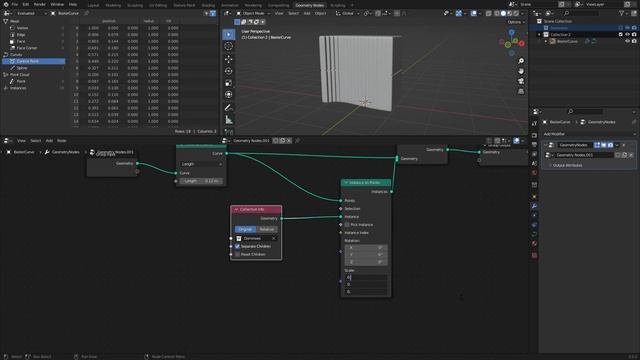Expand the Output Attributes panel
The height and width of the screenshot is (360, 640).
tap(567, 165)
